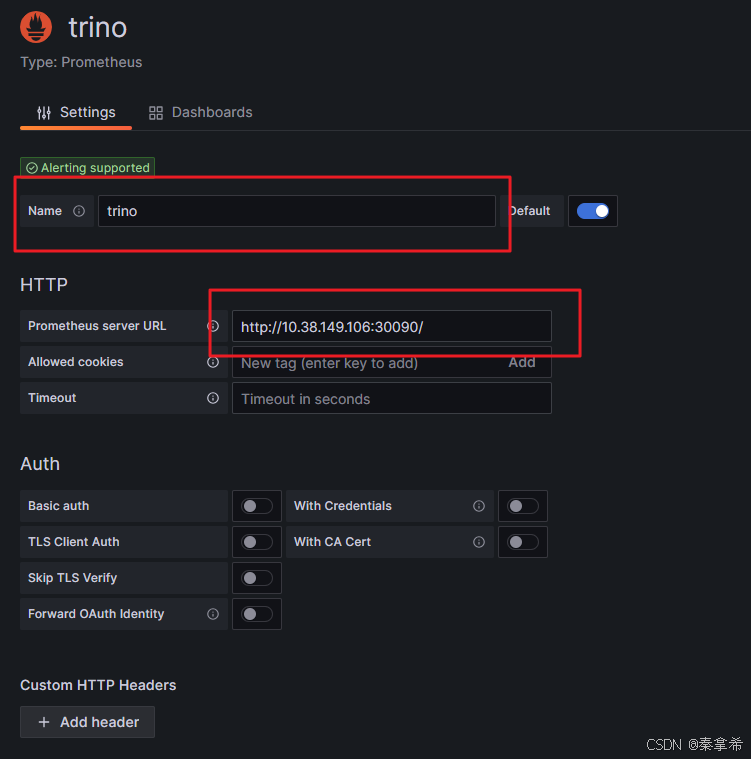
Task: Click the Forward OAuth Identity info icon
Action: 213,614
